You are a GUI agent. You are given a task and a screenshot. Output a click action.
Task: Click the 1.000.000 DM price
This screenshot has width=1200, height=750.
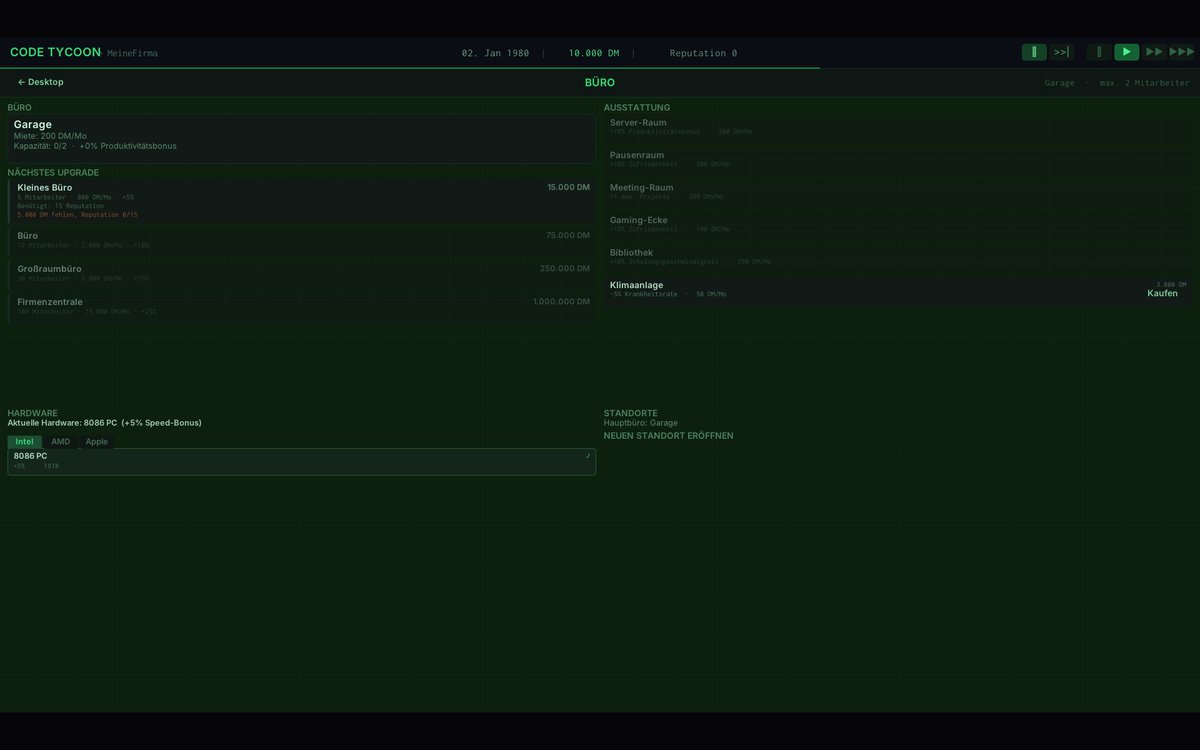click(x=561, y=301)
